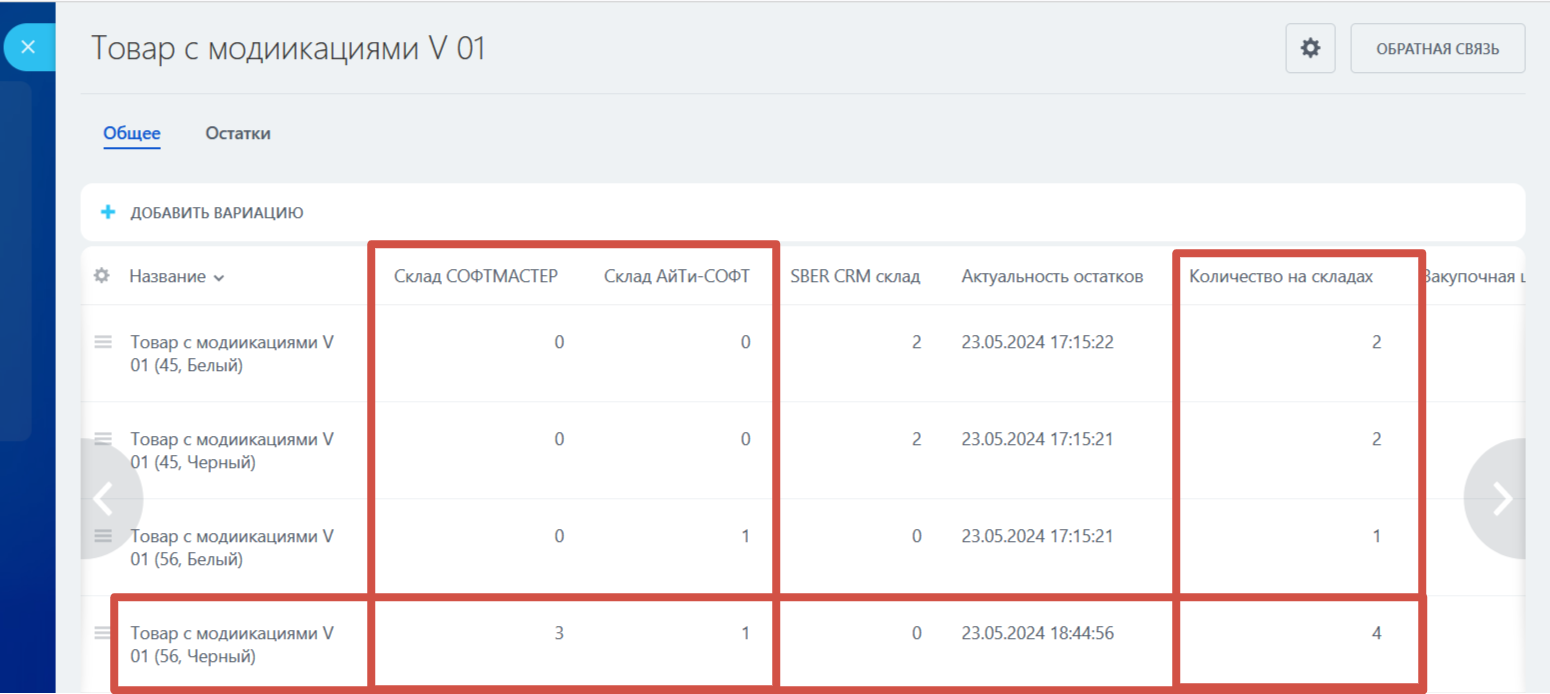
Task: Close the side panel with X button
Action: pyautogui.click(x=28, y=47)
